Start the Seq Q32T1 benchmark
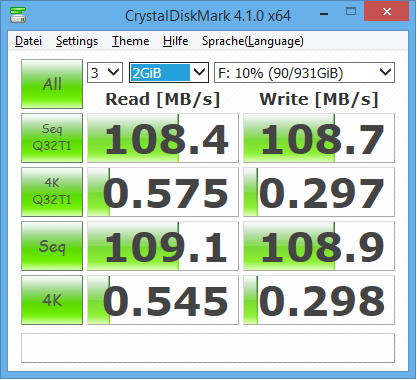 [52, 138]
